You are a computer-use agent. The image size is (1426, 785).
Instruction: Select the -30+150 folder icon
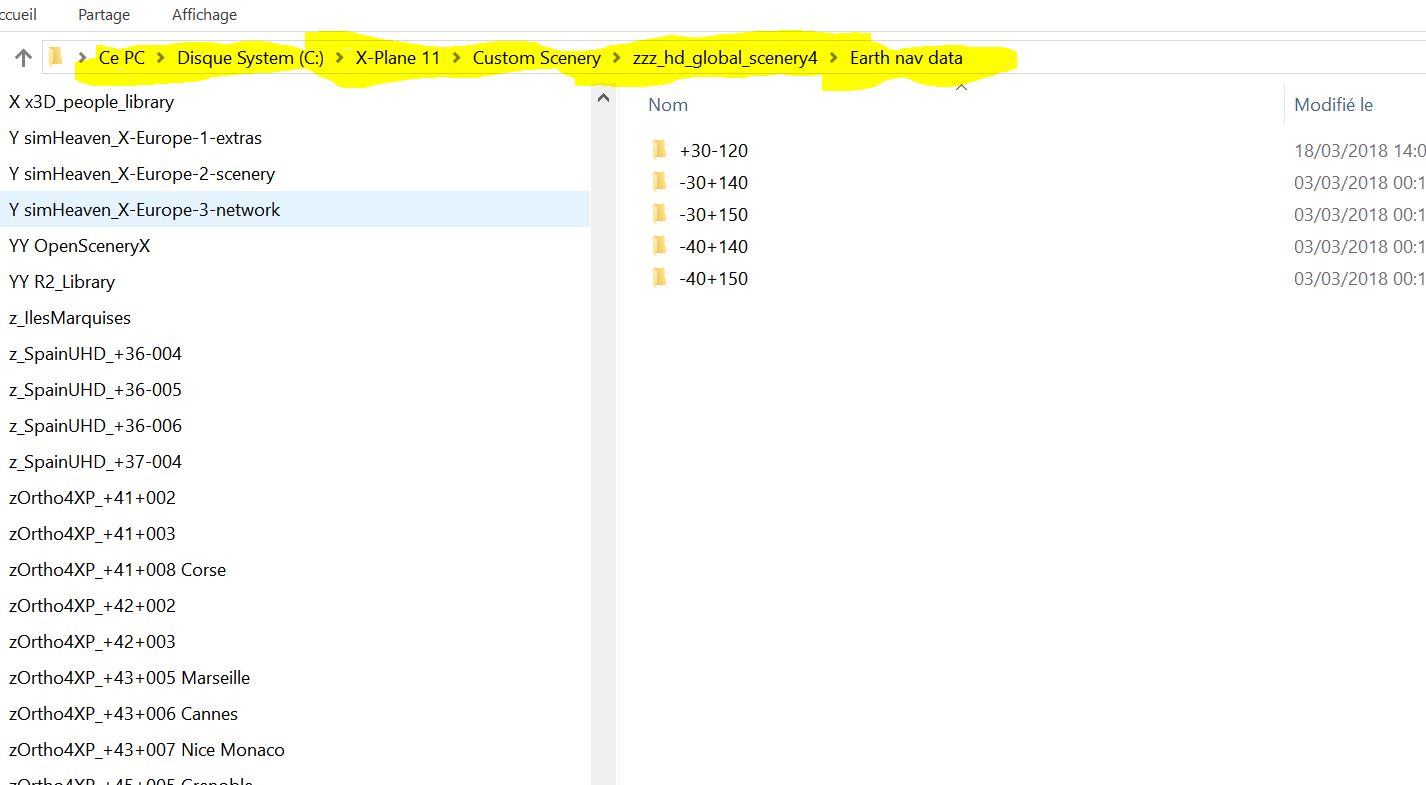[659, 214]
